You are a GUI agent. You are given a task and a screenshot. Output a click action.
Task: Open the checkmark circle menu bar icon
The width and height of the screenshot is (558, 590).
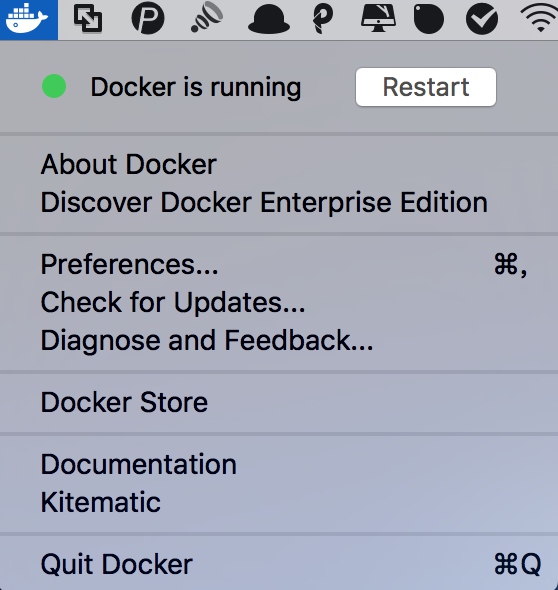pos(482,19)
